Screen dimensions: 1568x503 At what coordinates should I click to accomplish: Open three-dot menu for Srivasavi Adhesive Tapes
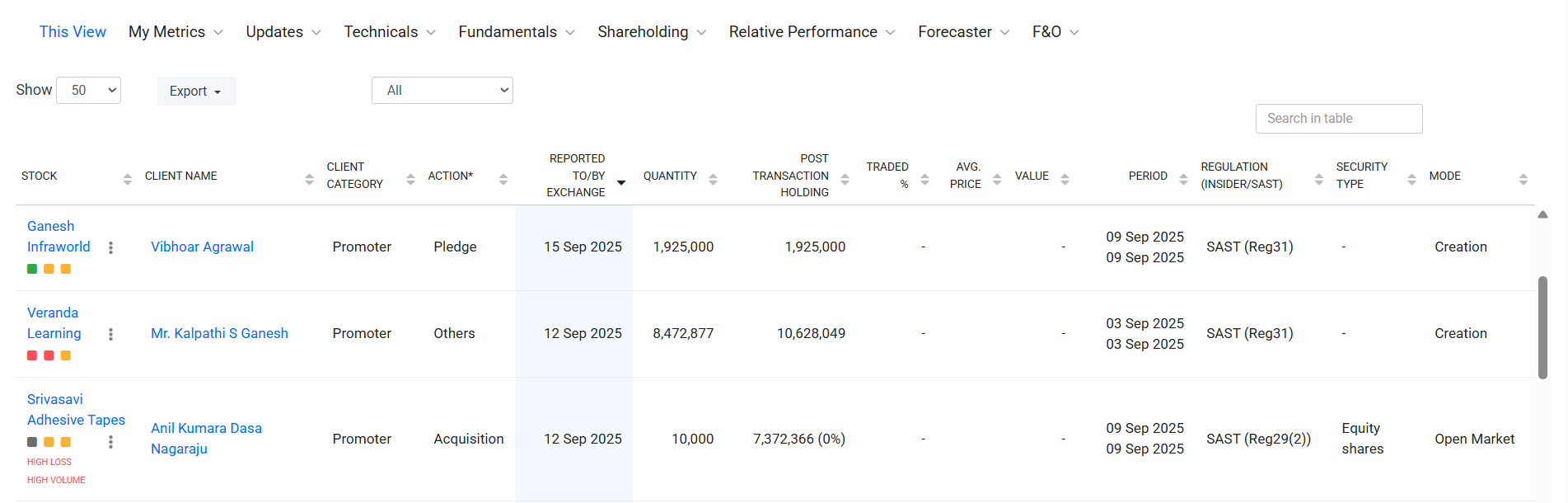(110, 442)
